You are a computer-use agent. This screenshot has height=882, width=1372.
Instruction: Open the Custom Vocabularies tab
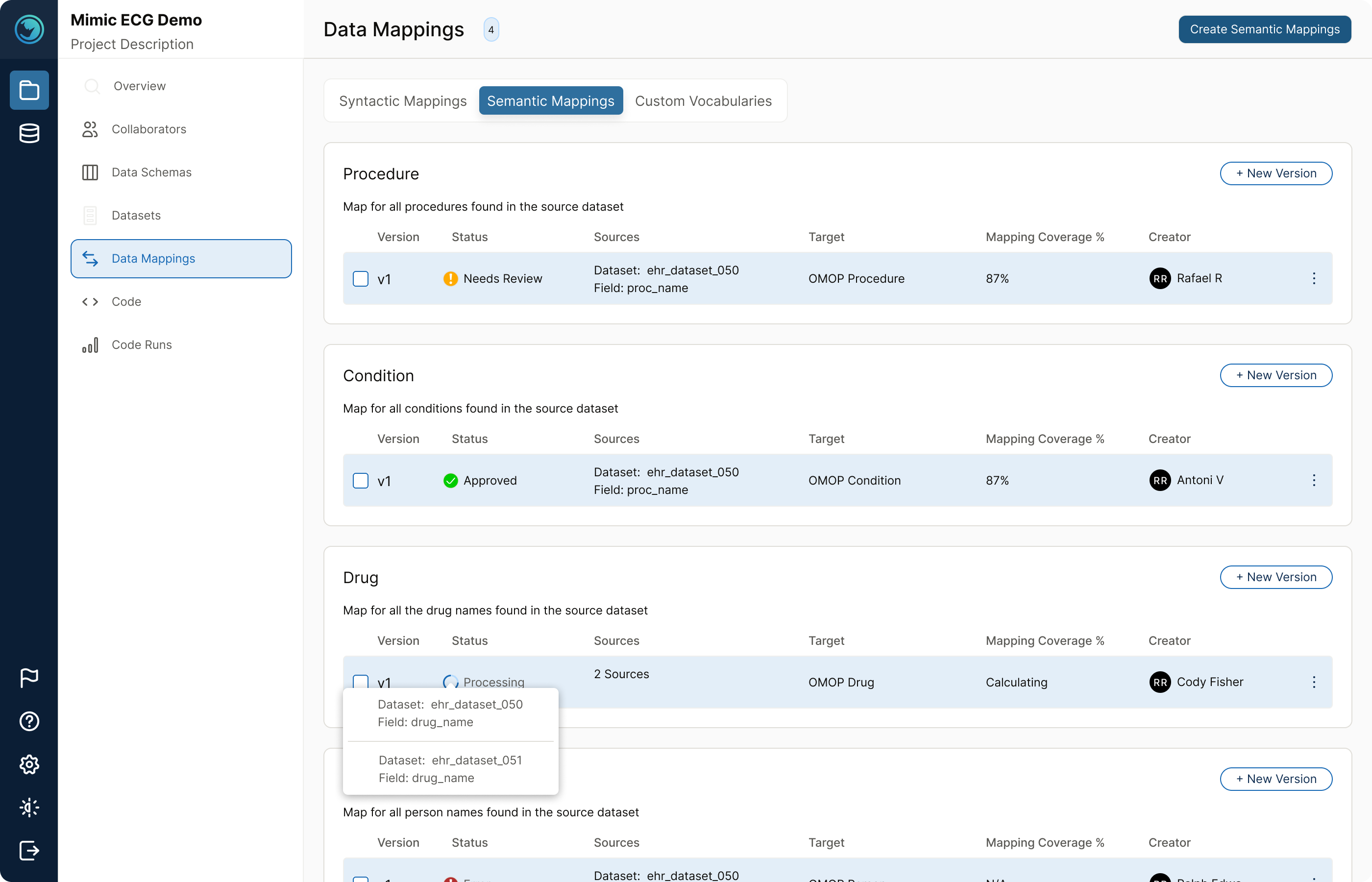coord(703,101)
